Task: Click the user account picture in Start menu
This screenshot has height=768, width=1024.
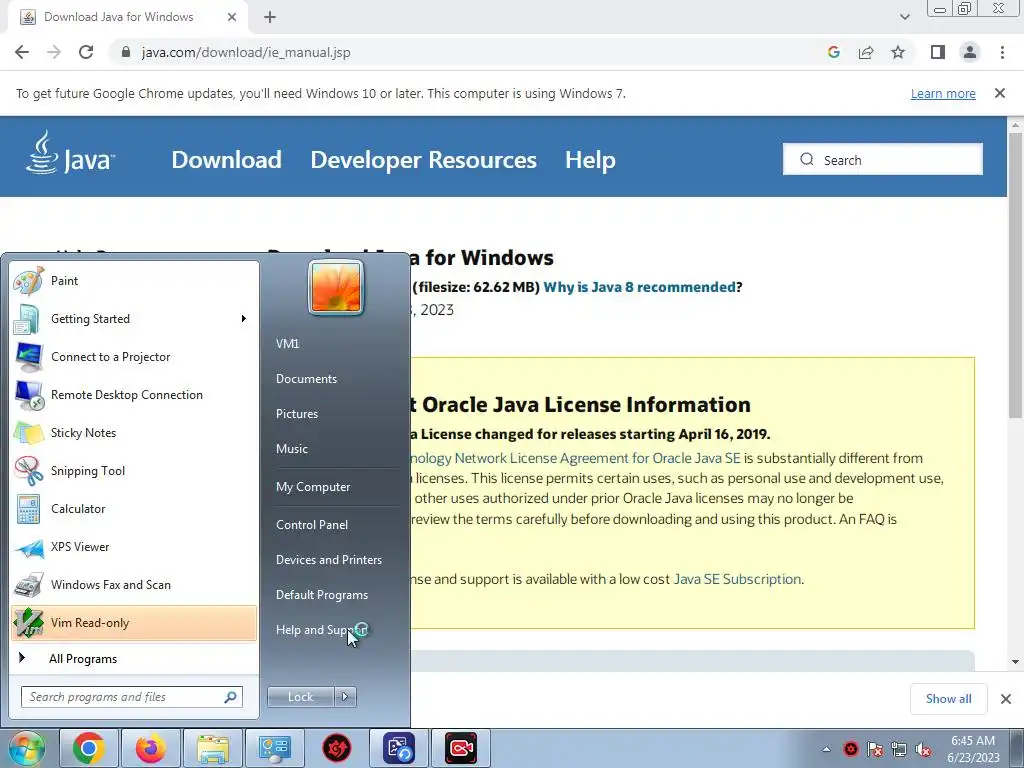Action: tap(336, 288)
